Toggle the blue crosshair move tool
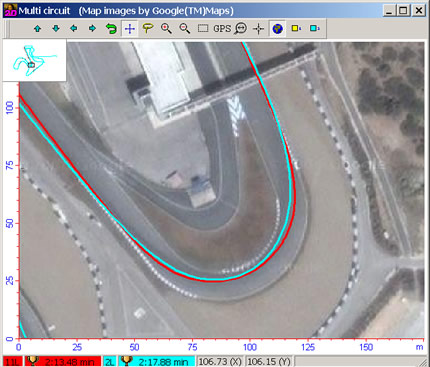The width and height of the screenshot is (430, 367). [129, 29]
